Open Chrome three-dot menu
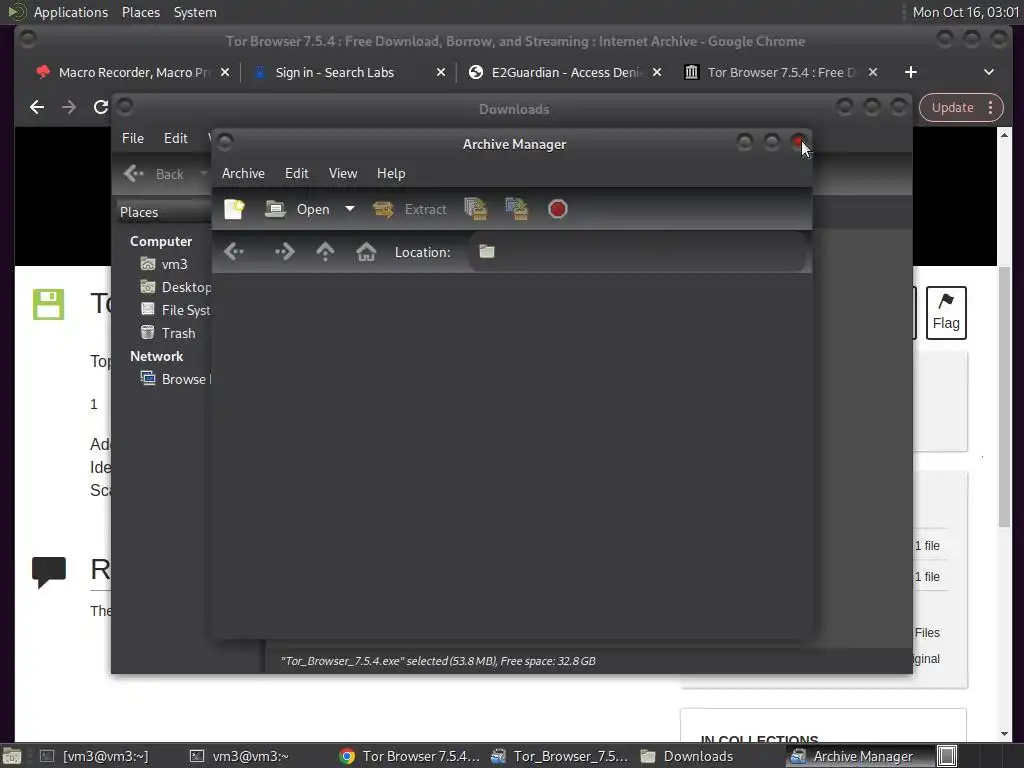Viewport: 1024px width, 768px height. pyautogui.click(x=991, y=108)
